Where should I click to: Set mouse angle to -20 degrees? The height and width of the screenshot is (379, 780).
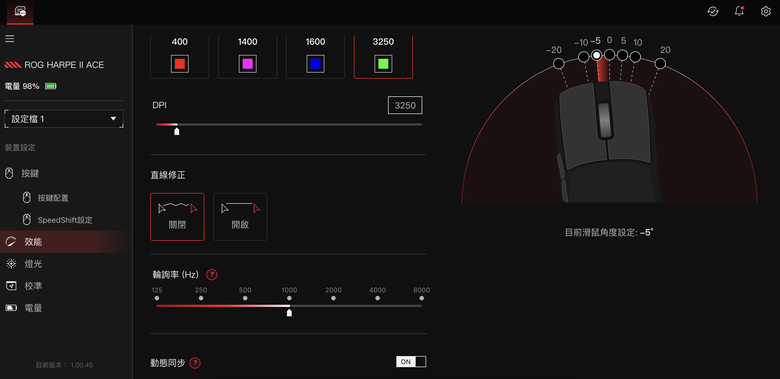[x=559, y=64]
